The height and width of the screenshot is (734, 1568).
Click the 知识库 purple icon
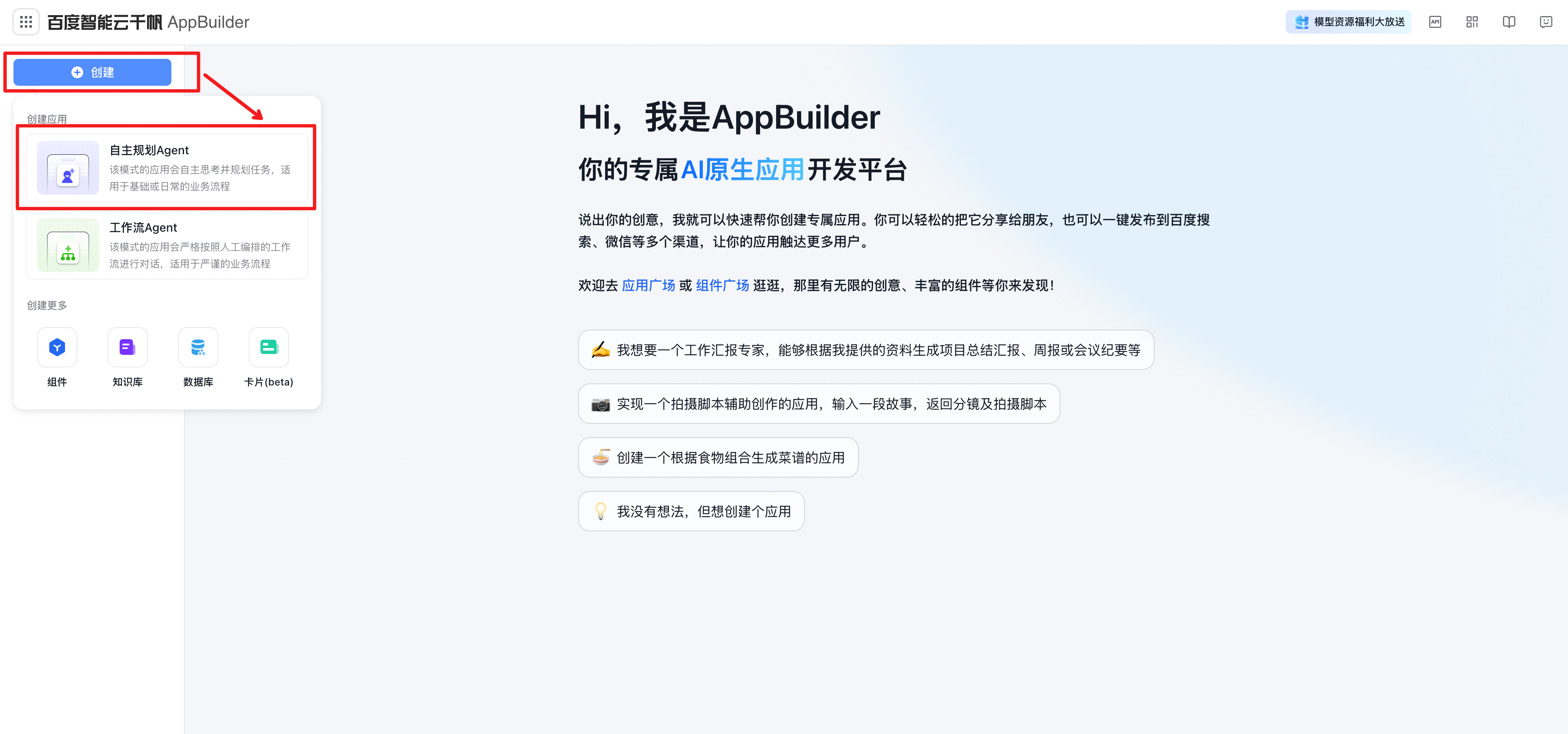128,347
